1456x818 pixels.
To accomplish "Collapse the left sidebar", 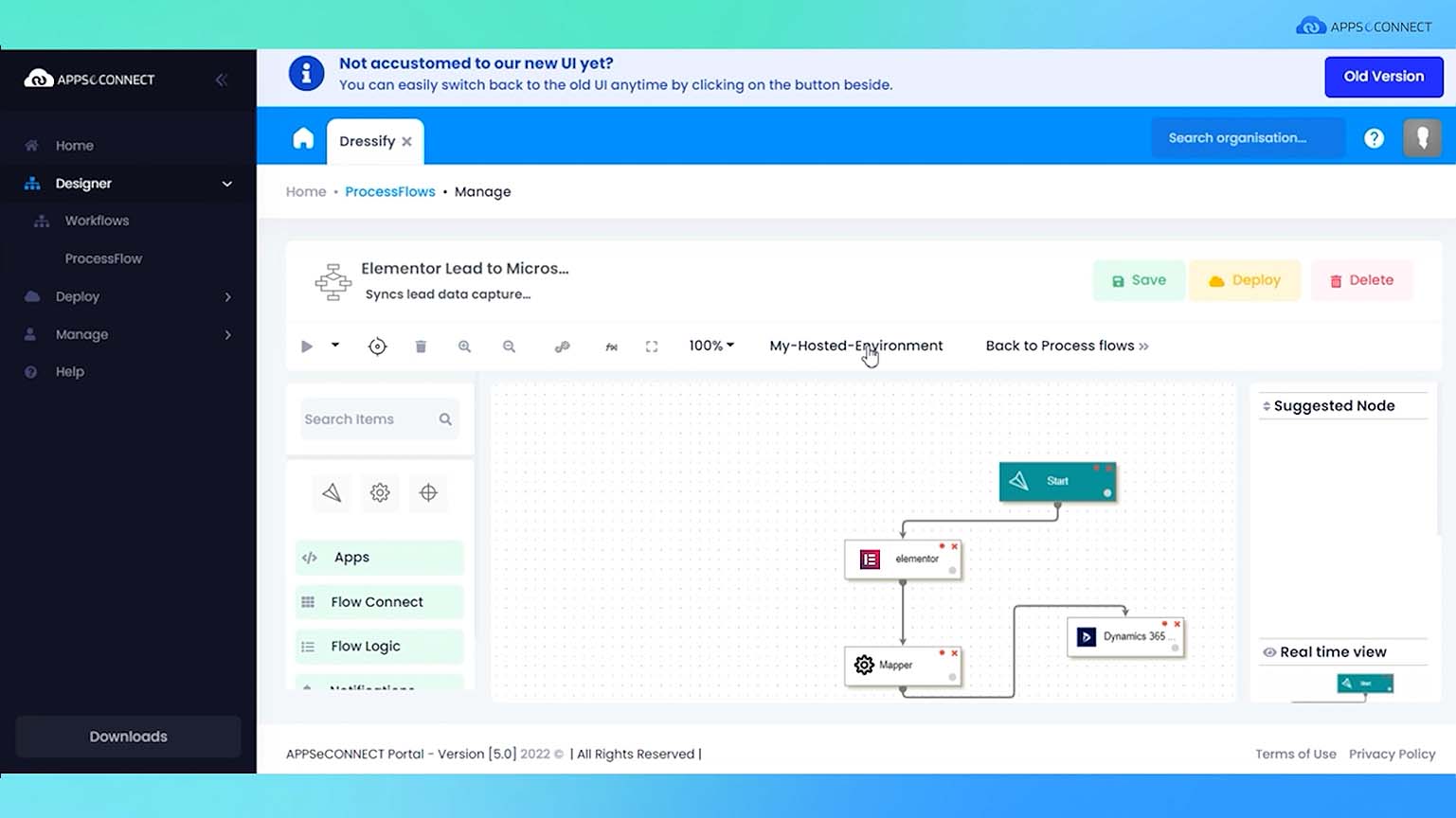I will [222, 80].
